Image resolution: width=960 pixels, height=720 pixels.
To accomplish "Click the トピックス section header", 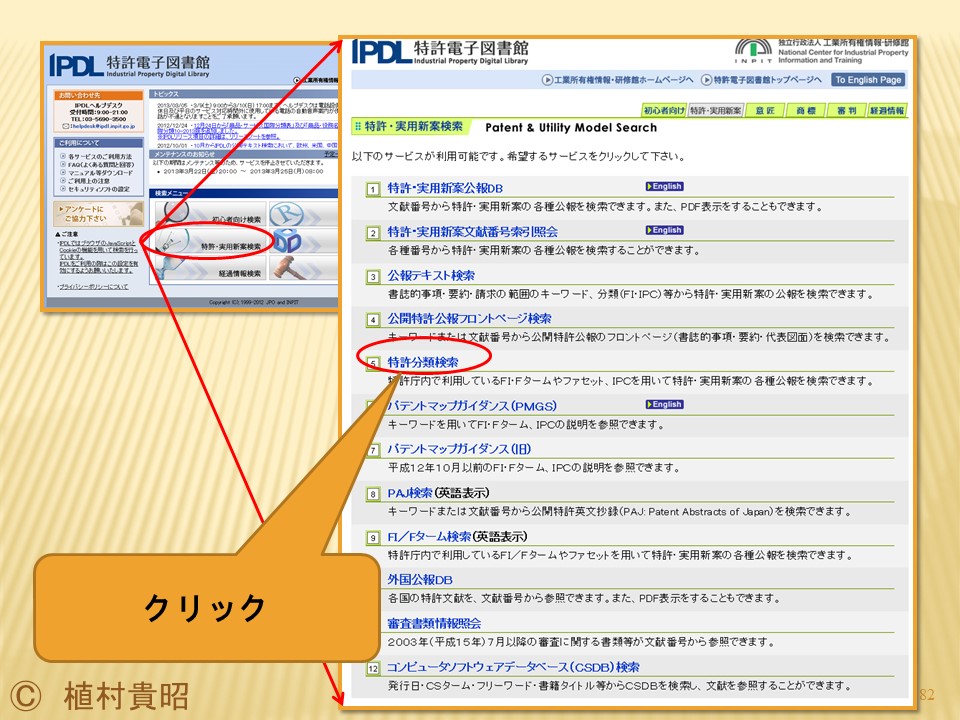I will (x=244, y=94).
